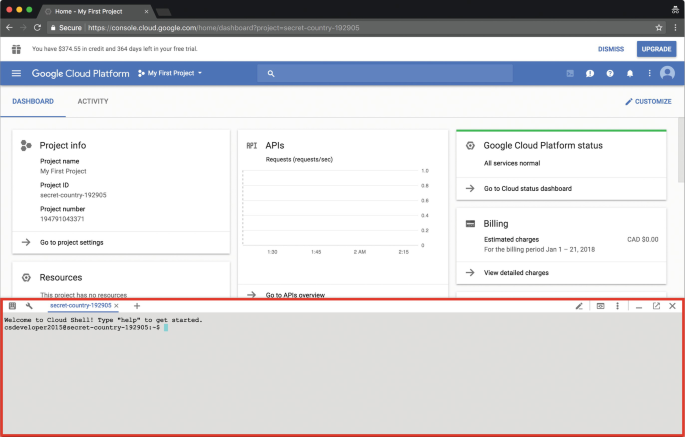Add a new Cloud Shell session
The image size is (685, 437).
[x=137, y=306]
